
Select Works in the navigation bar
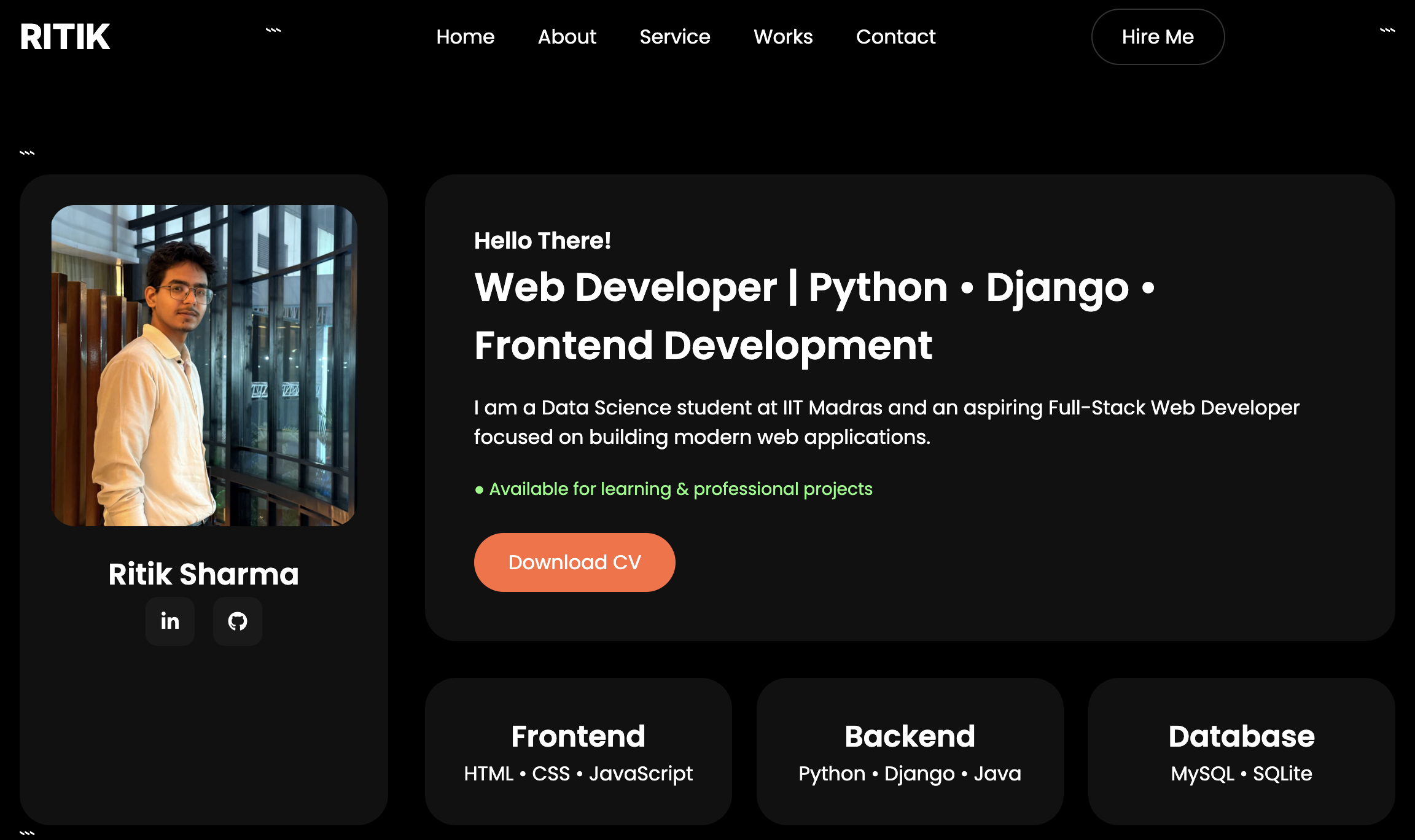pyautogui.click(x=782, y=37)
